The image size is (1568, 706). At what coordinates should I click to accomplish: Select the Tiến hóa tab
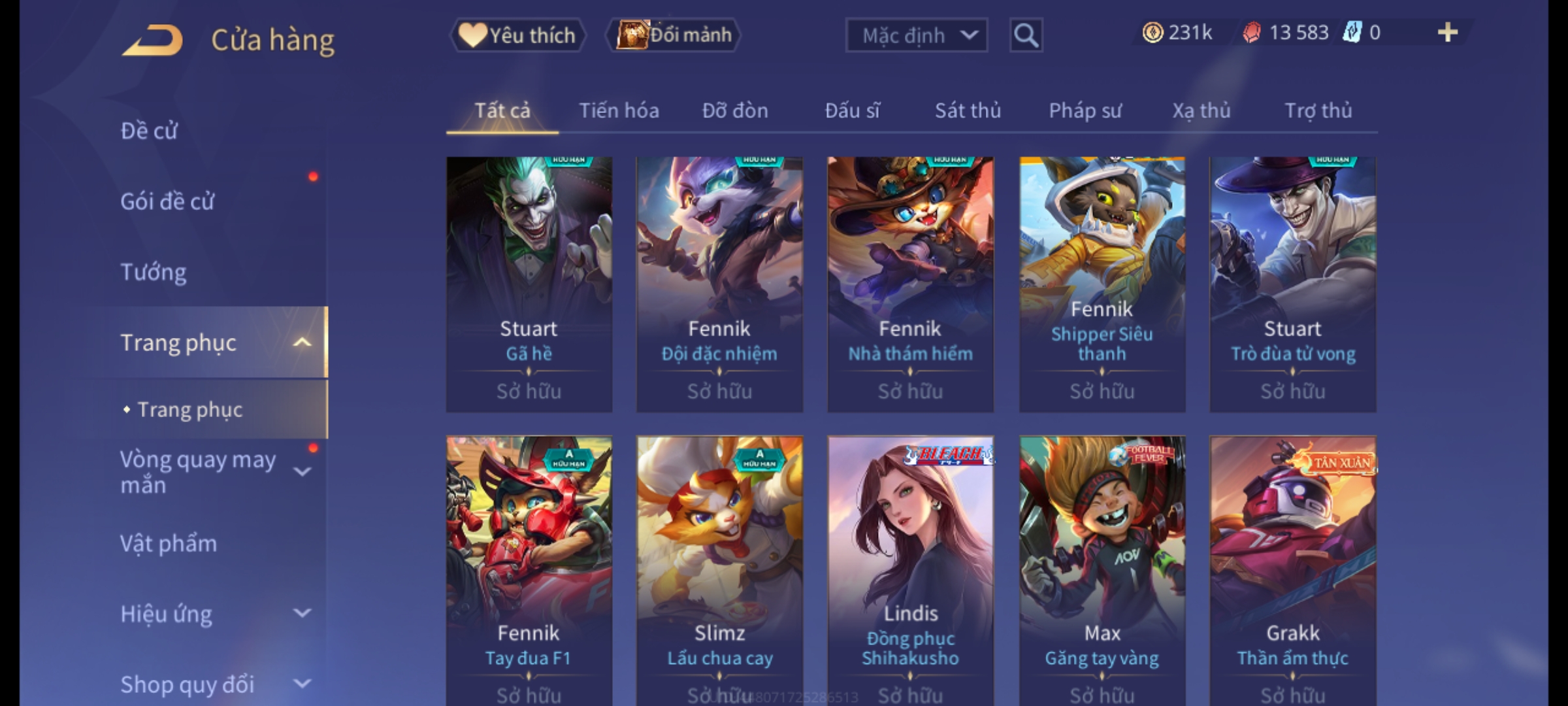coord(619,110)
